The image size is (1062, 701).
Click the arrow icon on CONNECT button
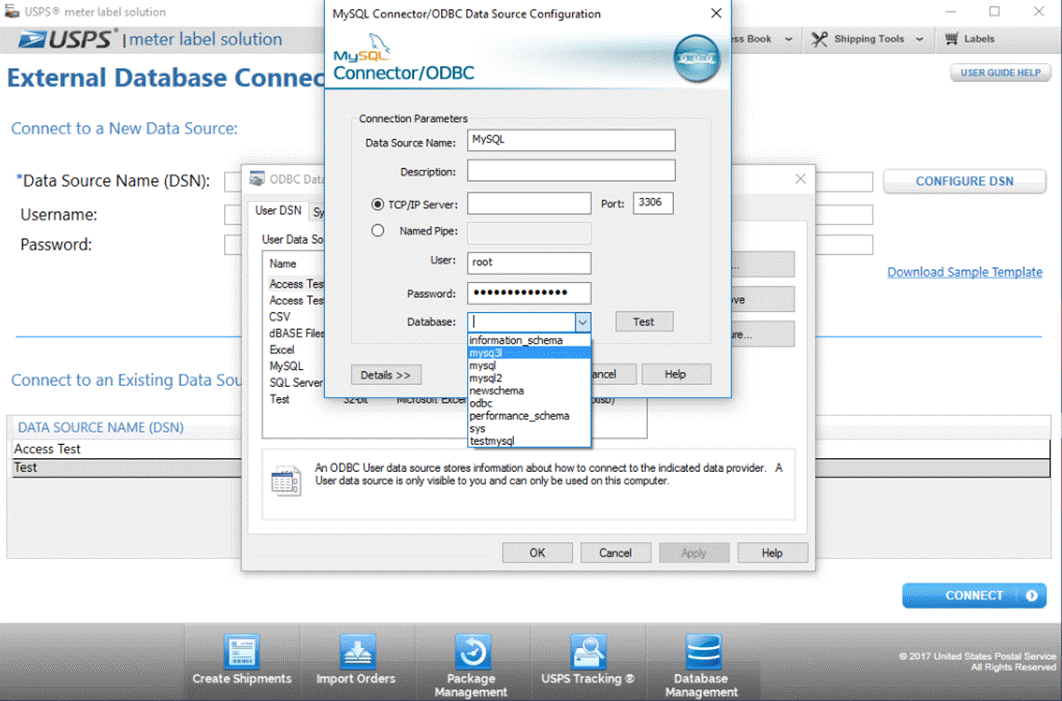[x=1032, y=595]
